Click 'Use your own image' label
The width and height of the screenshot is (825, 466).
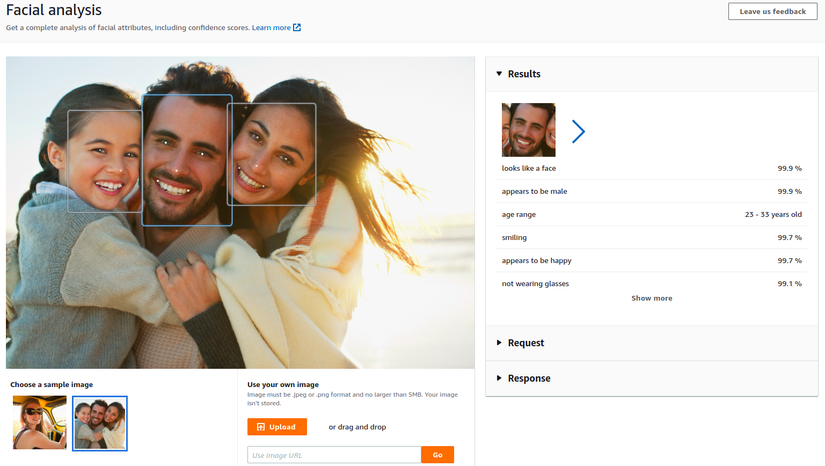[283, 384]
